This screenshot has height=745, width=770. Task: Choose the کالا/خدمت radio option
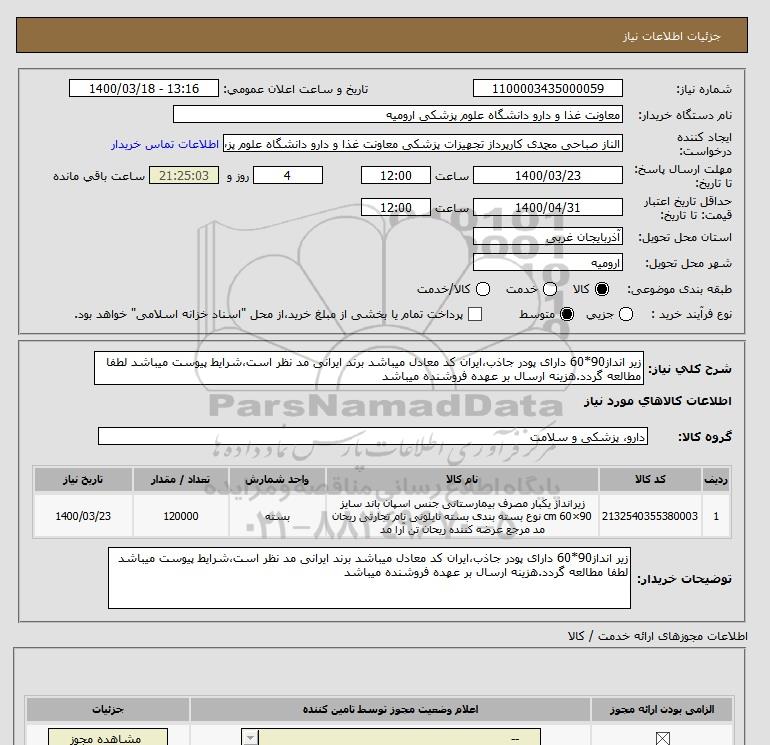483,289
